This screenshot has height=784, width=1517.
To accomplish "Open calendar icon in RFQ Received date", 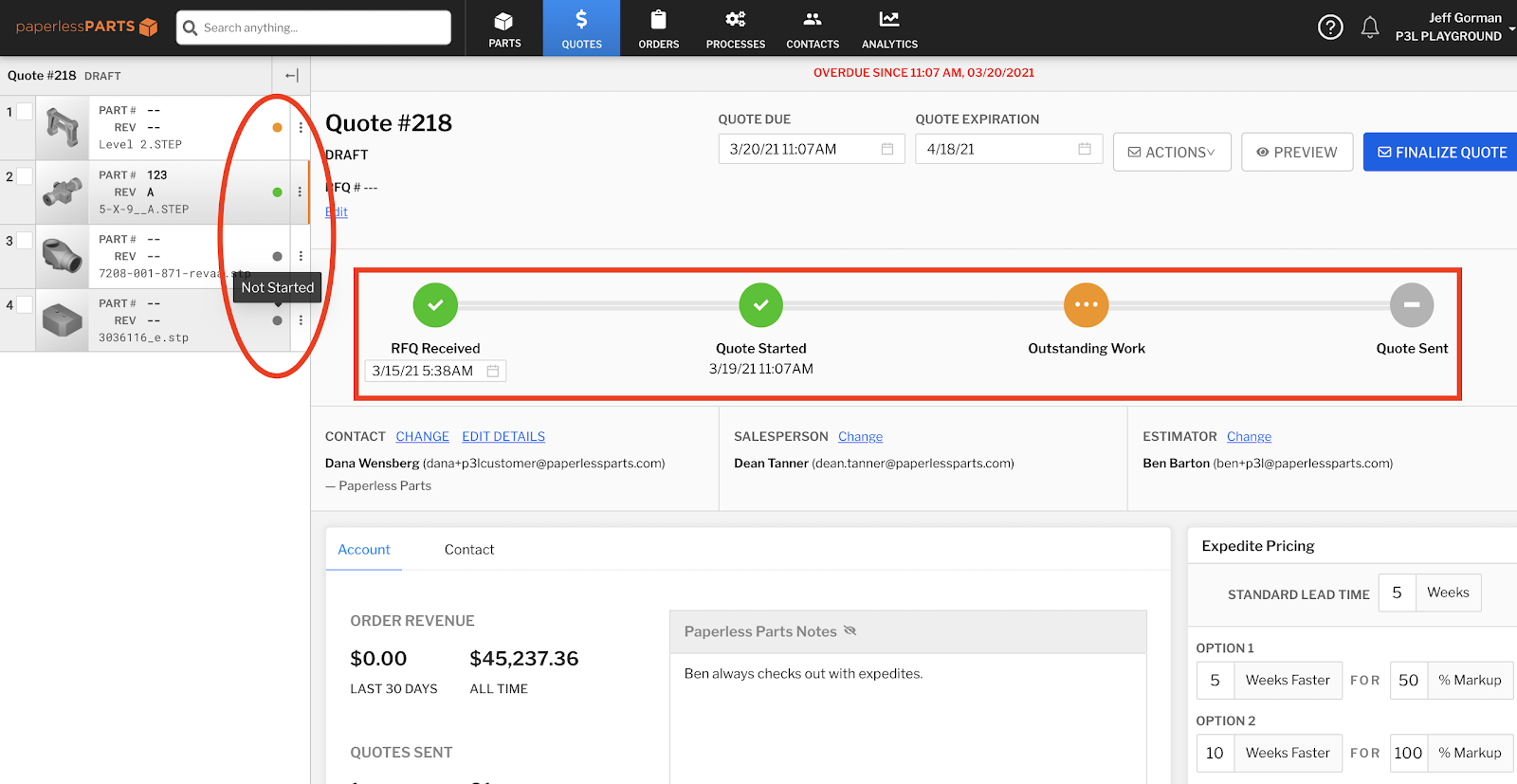I will tap(493, 371).
